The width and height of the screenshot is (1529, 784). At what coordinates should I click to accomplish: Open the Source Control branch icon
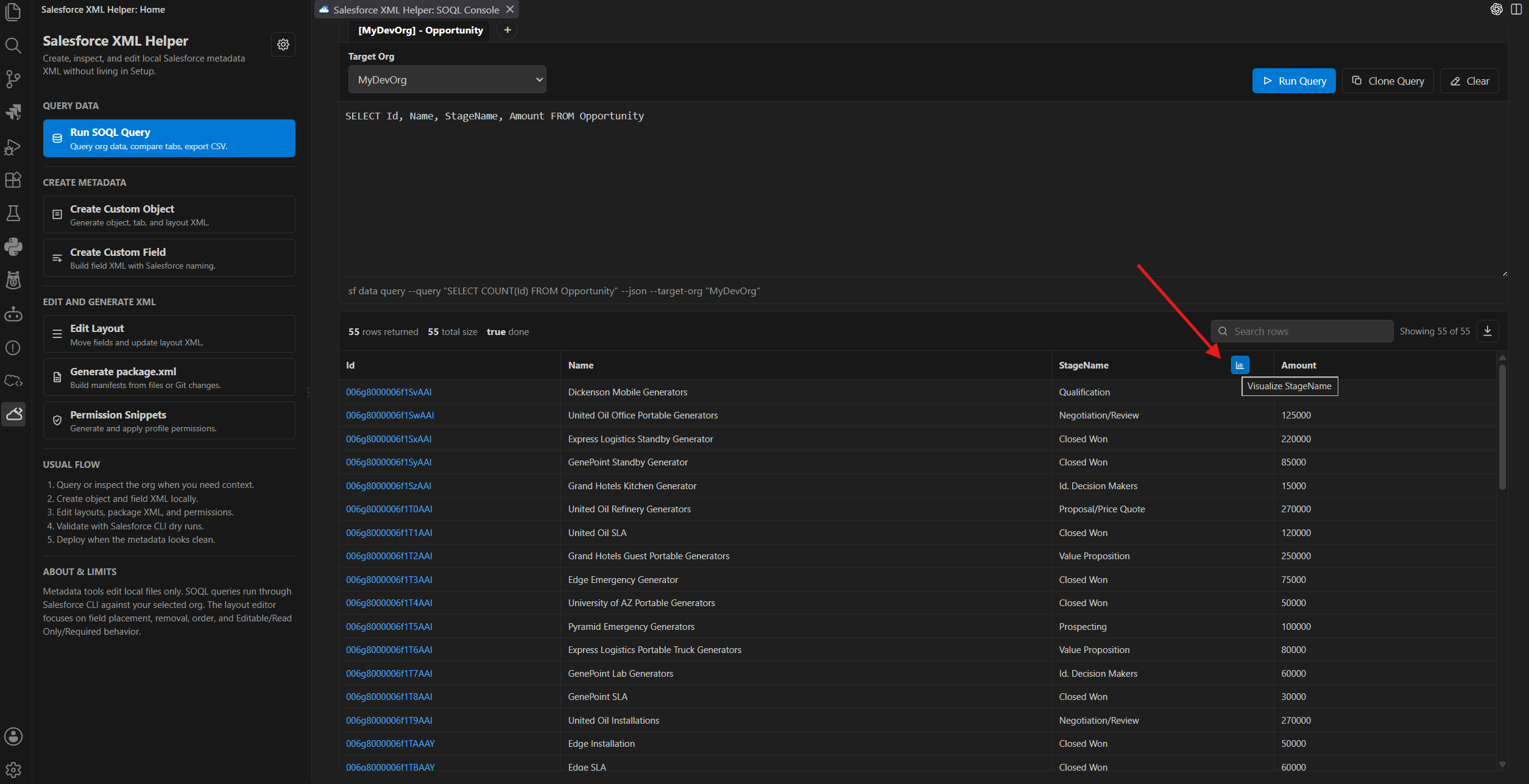point(13,79)
